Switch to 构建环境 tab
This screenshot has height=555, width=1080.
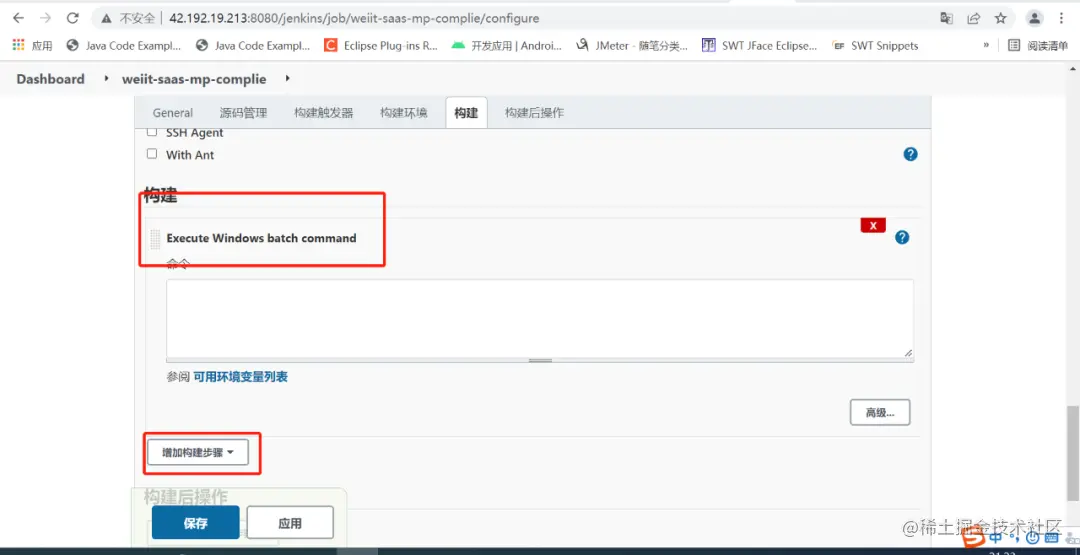click(404, 113)
